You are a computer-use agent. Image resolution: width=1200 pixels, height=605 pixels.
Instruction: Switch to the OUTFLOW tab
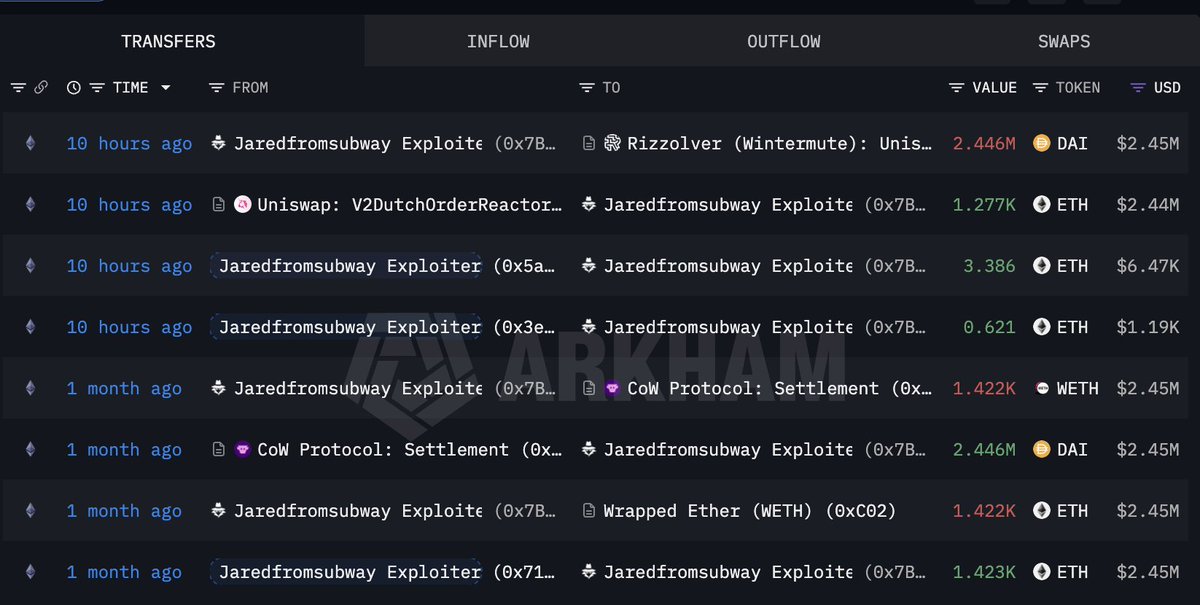pos(784,42)
